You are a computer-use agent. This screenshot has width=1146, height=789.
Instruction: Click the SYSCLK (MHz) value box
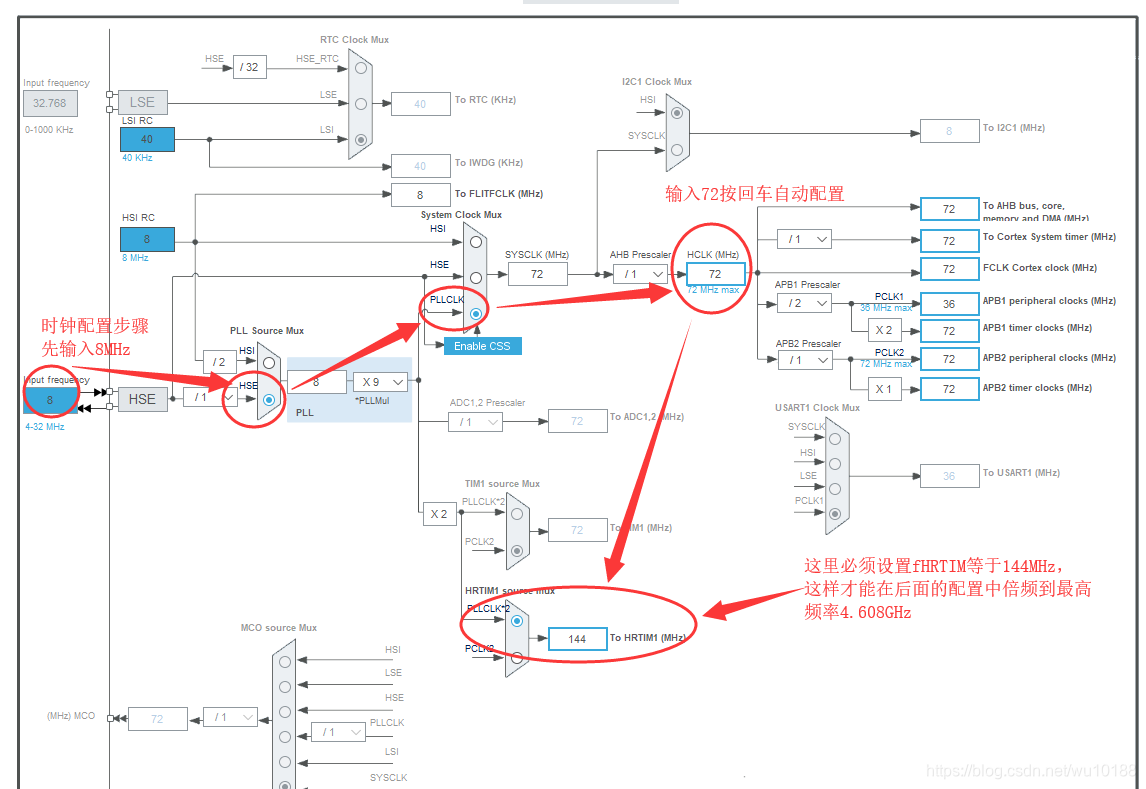tap(537, 274)
